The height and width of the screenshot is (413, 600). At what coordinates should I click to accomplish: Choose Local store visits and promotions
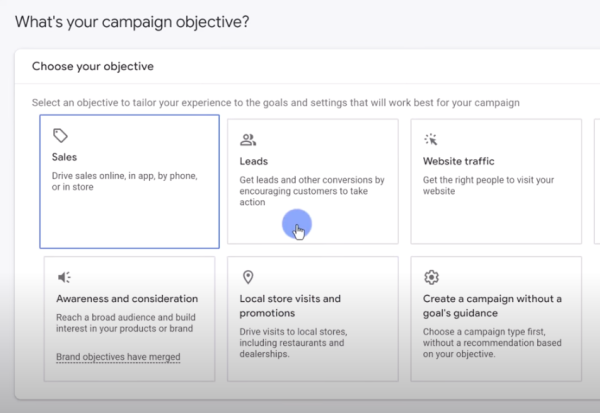pyautogui.click(x=313, y=319)
